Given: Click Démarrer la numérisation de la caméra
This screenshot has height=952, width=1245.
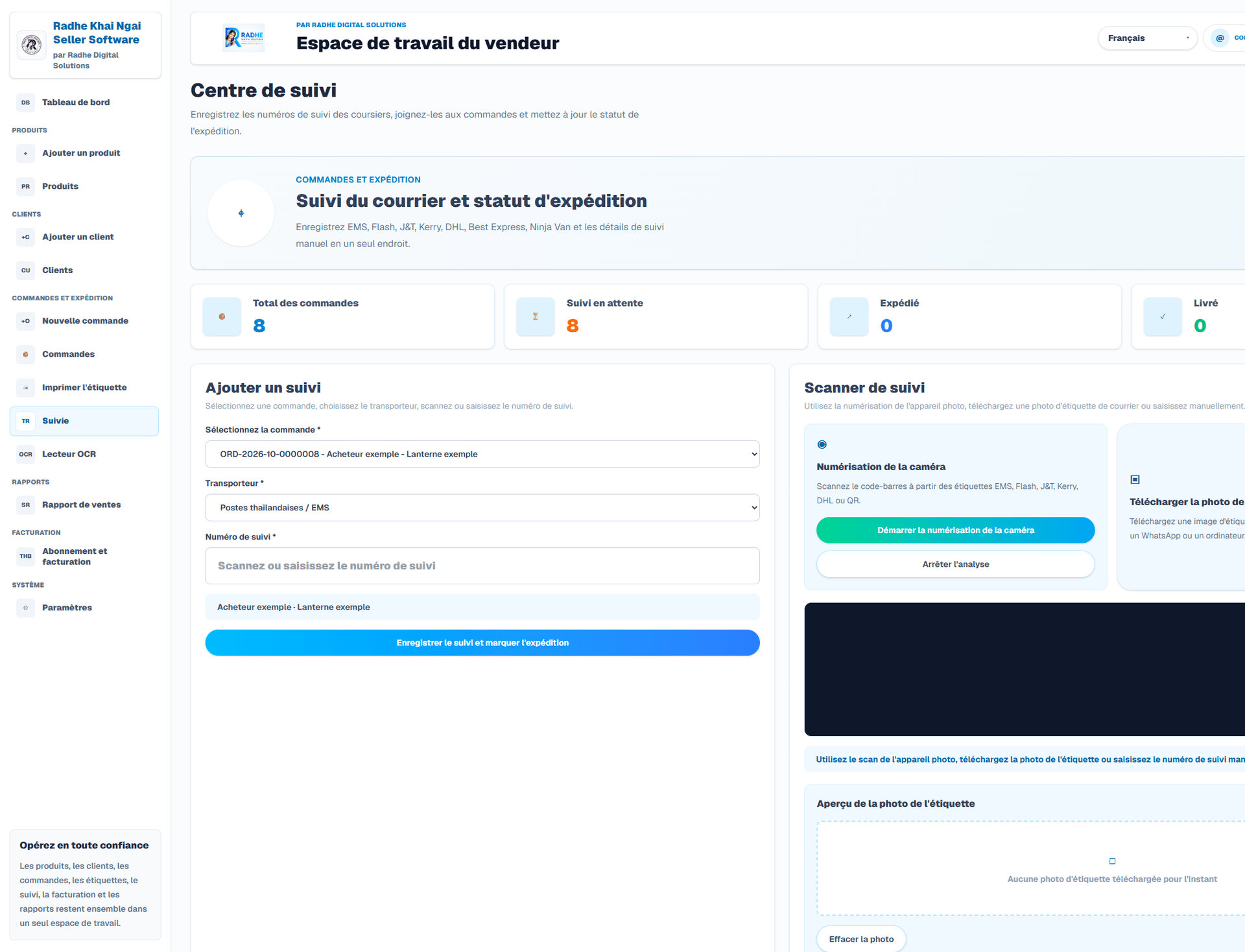Looking at the screenshot, I should tap(955, 530).
